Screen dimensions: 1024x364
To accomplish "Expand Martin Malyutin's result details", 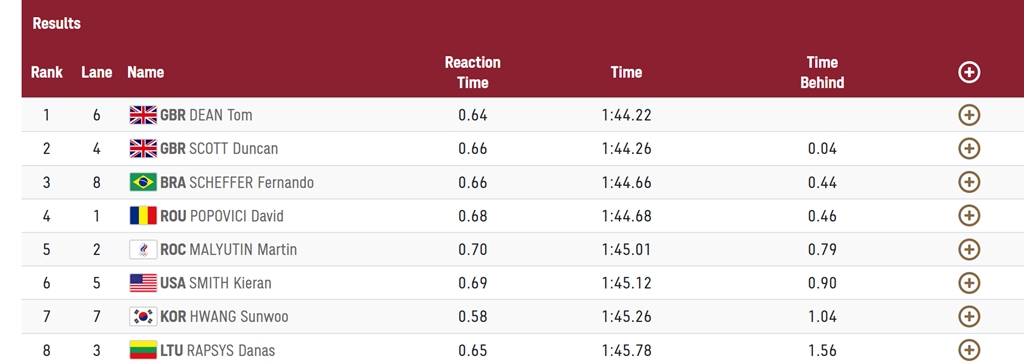I will click(968, 249).
